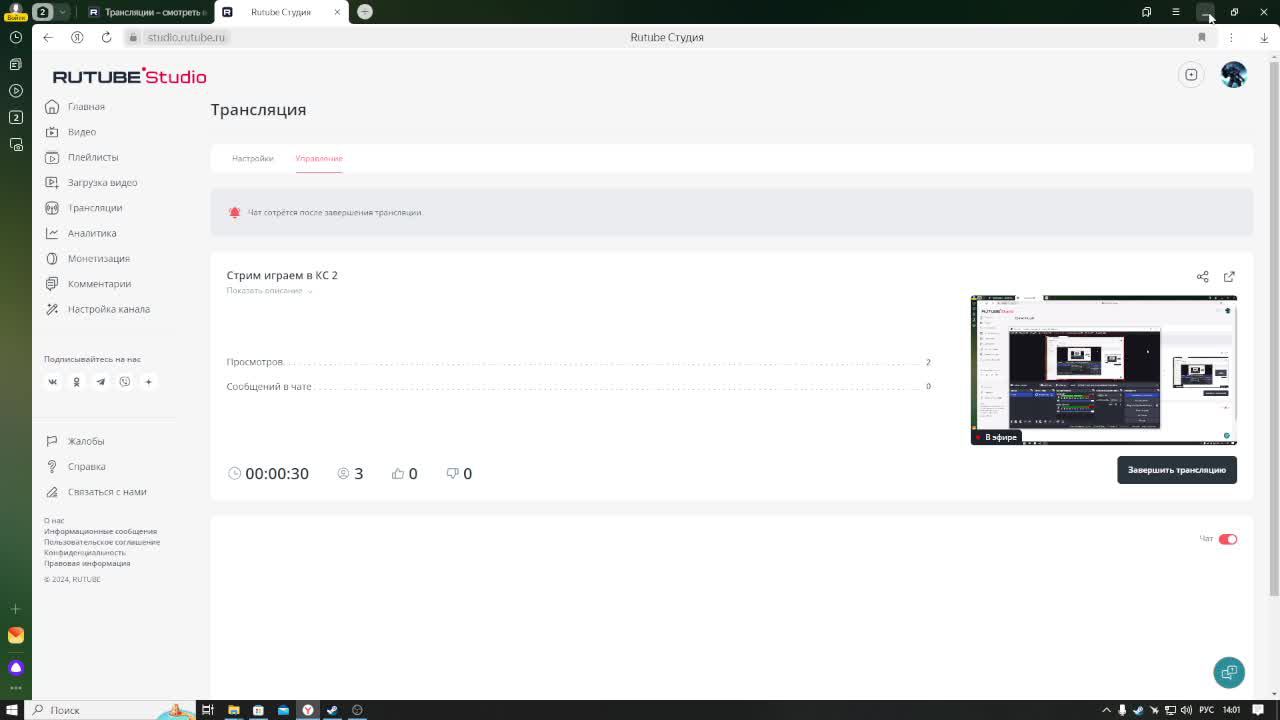This screenshot has width=1280, height=720.
Task: Open О нас footer link
Action: tap(54, 521)
